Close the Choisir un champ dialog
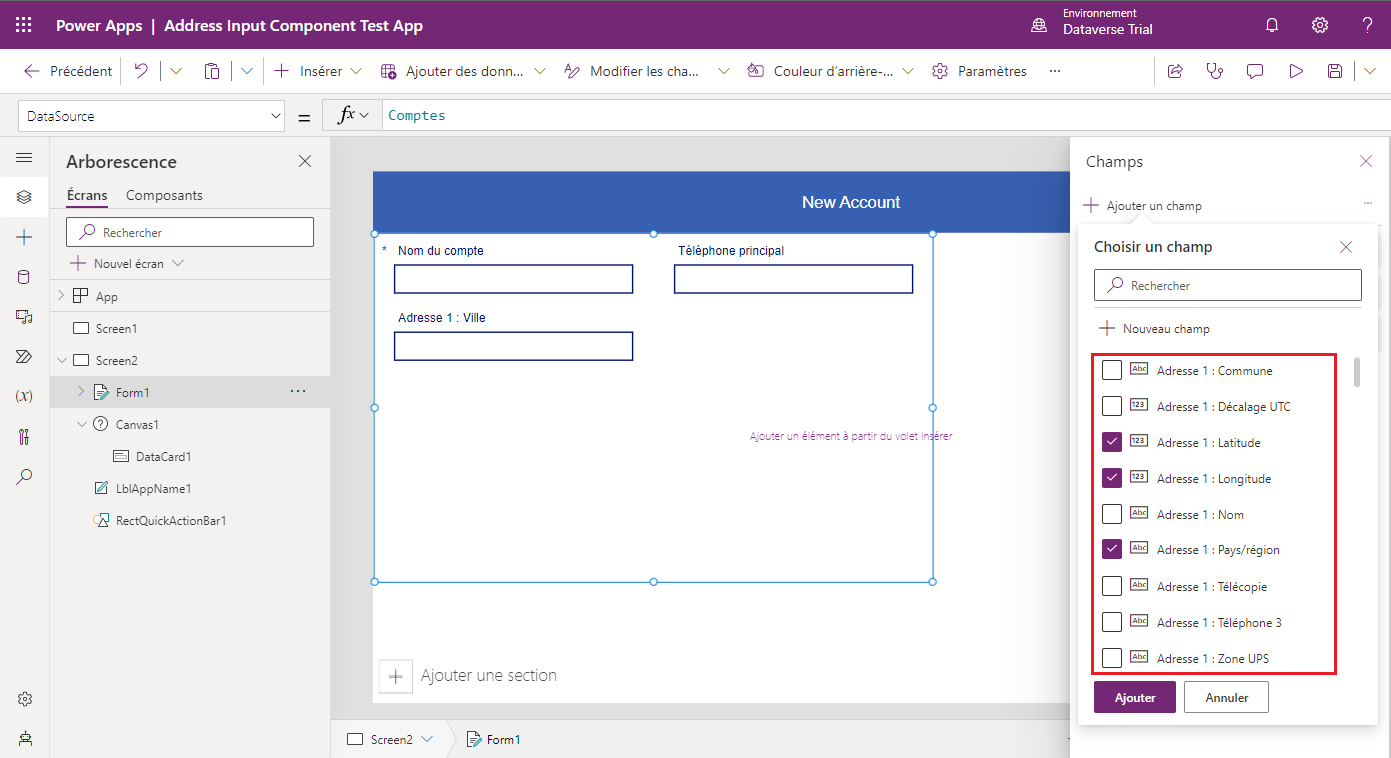Image resolution: width=1391 pixels, height=758 pixels. (x=1346, y=247)
